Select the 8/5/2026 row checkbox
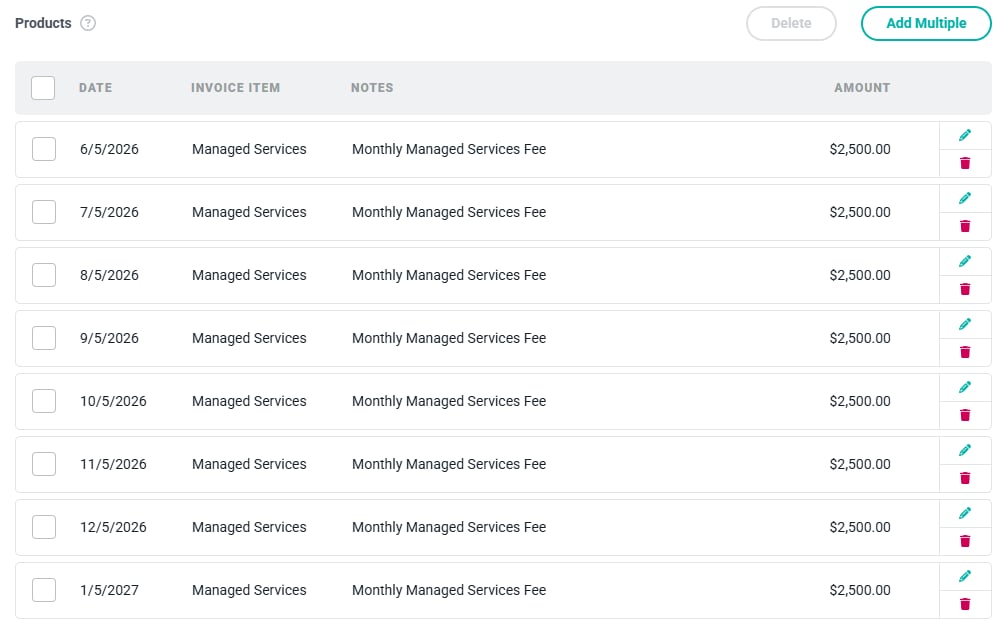 click(44, 275)
